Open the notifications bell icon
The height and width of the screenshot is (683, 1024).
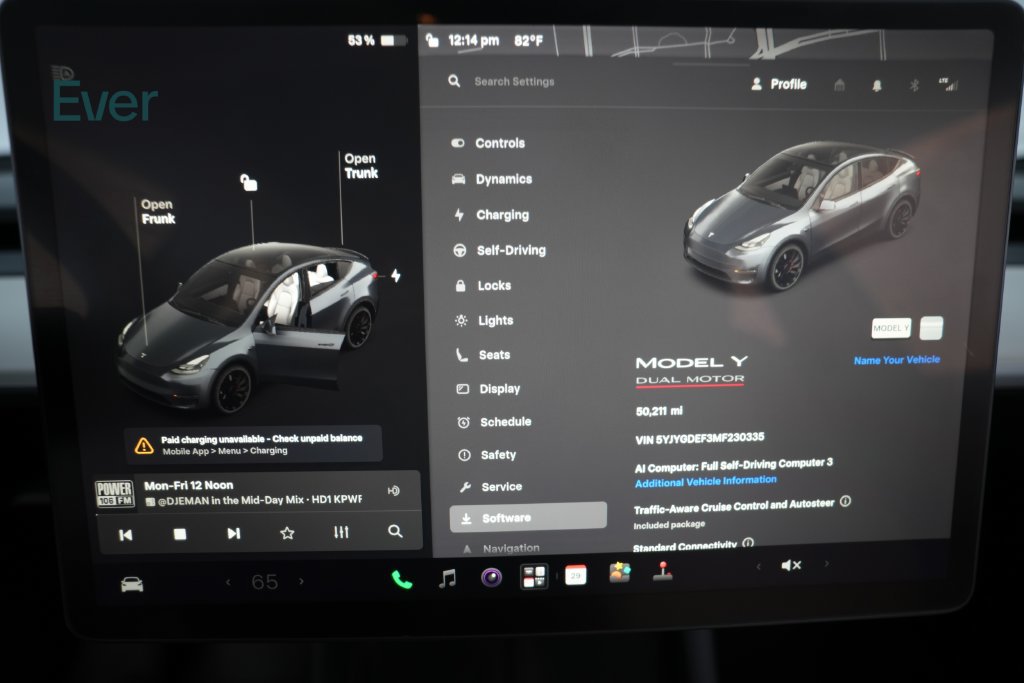877,86
